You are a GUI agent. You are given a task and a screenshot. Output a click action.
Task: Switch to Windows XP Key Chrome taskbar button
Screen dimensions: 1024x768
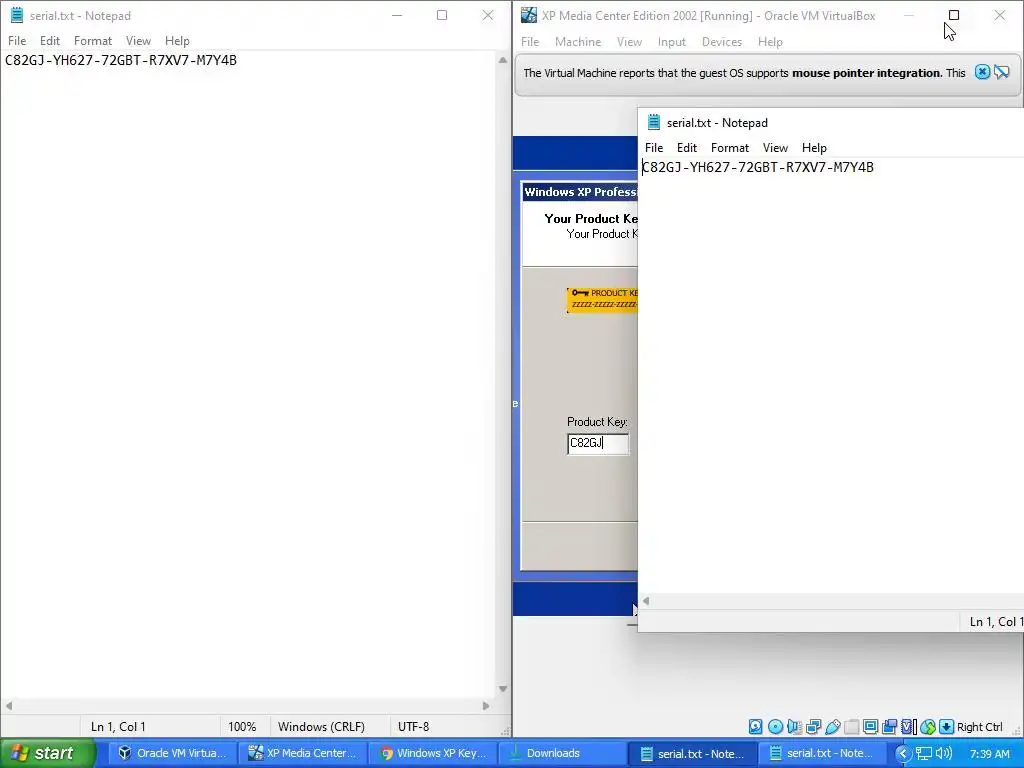point(433,754)
